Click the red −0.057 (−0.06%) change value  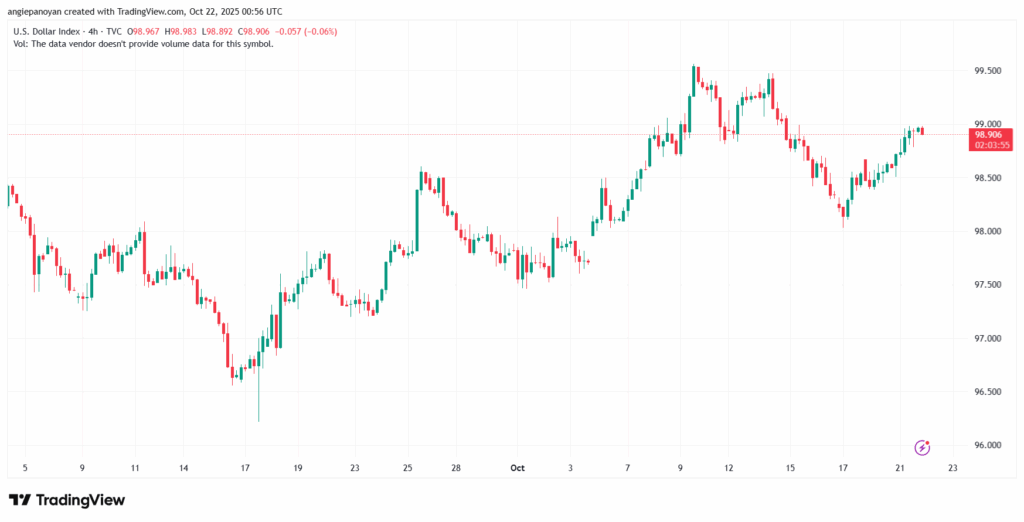pyautogui.click(x=309, y=32)
